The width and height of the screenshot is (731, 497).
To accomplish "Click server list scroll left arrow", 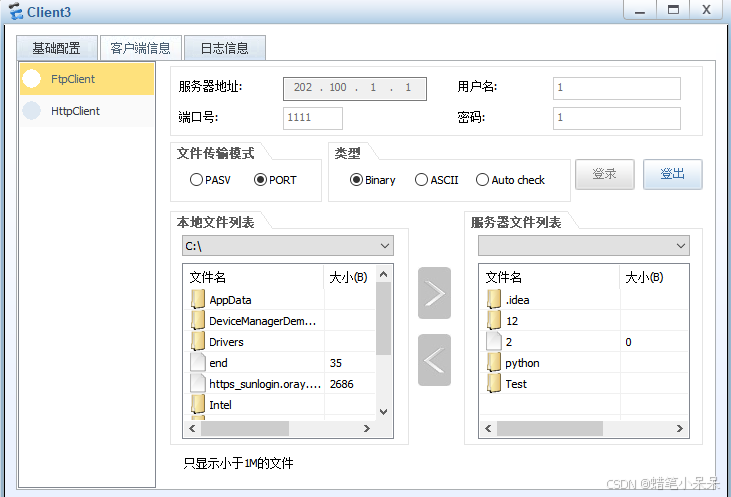I will click(488, 428).
